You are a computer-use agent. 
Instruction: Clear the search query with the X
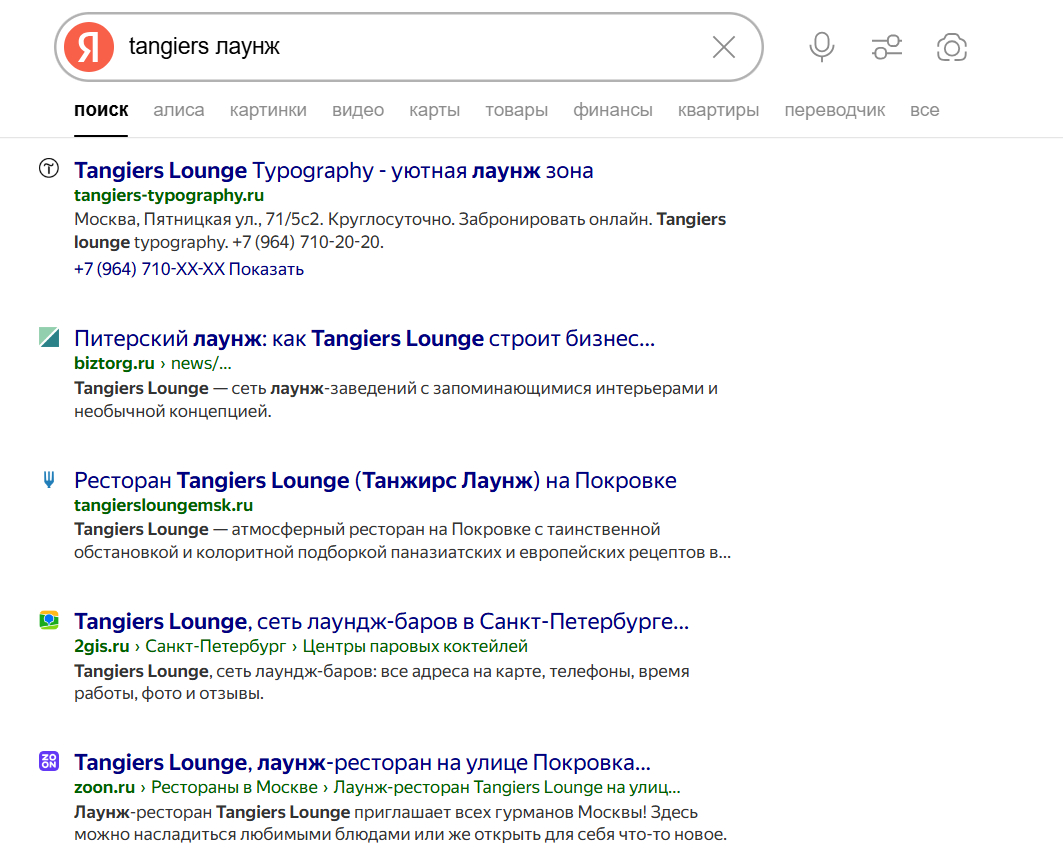click(724, 47)
